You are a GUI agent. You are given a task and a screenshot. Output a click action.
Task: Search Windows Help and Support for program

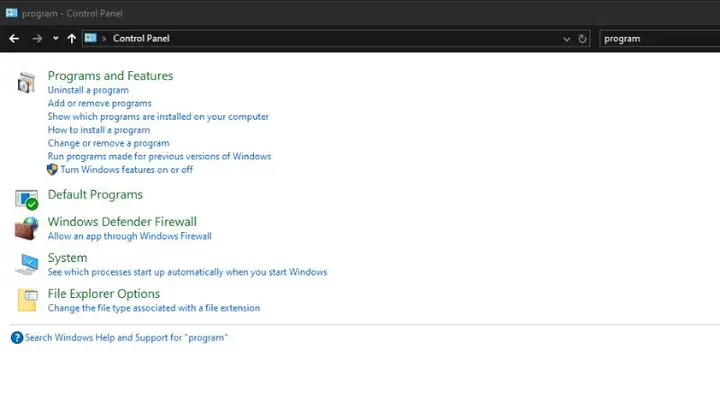pyautogui.click(x=126, y=338)
